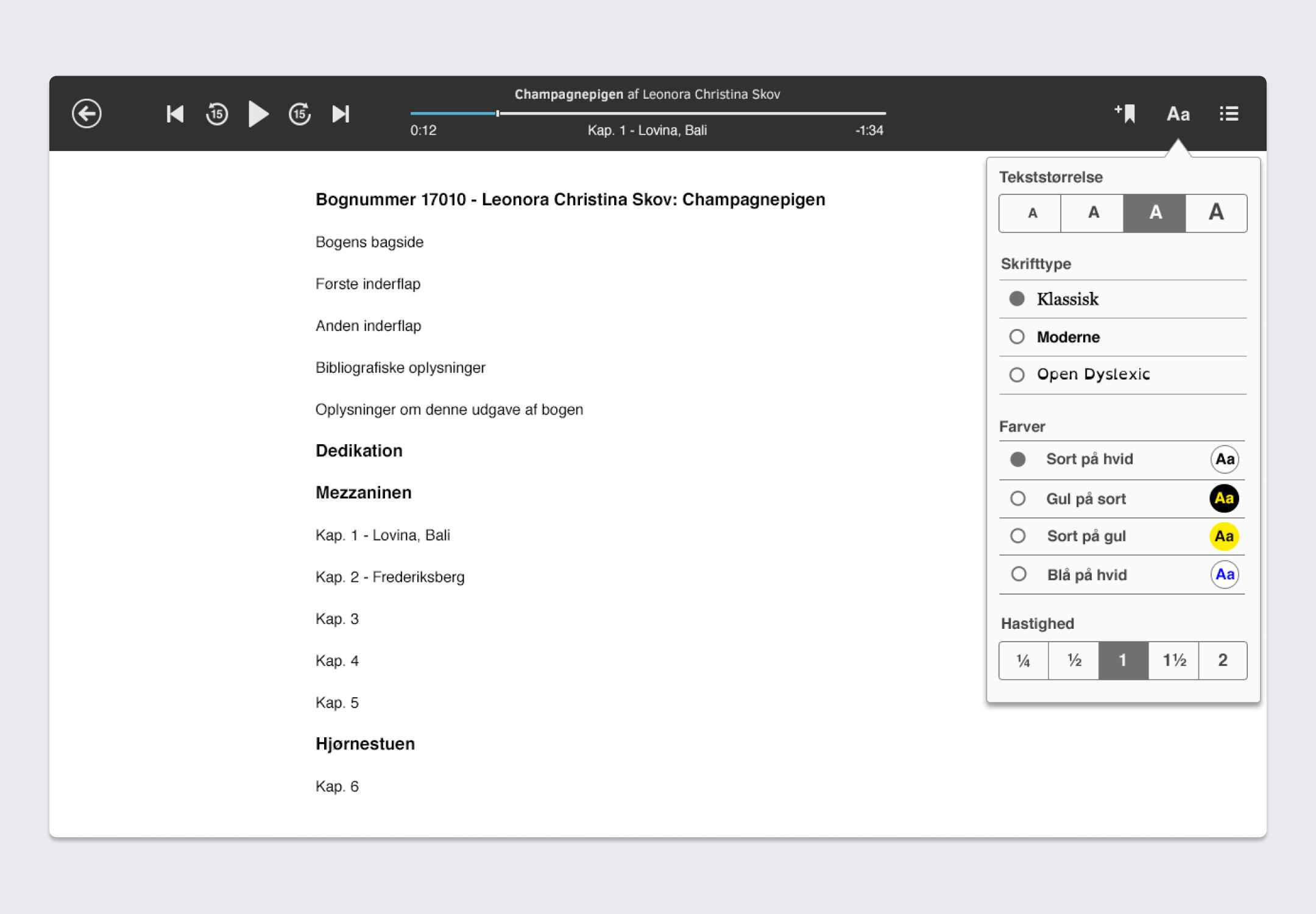Skip to the previous chapter

click(175, 114)
